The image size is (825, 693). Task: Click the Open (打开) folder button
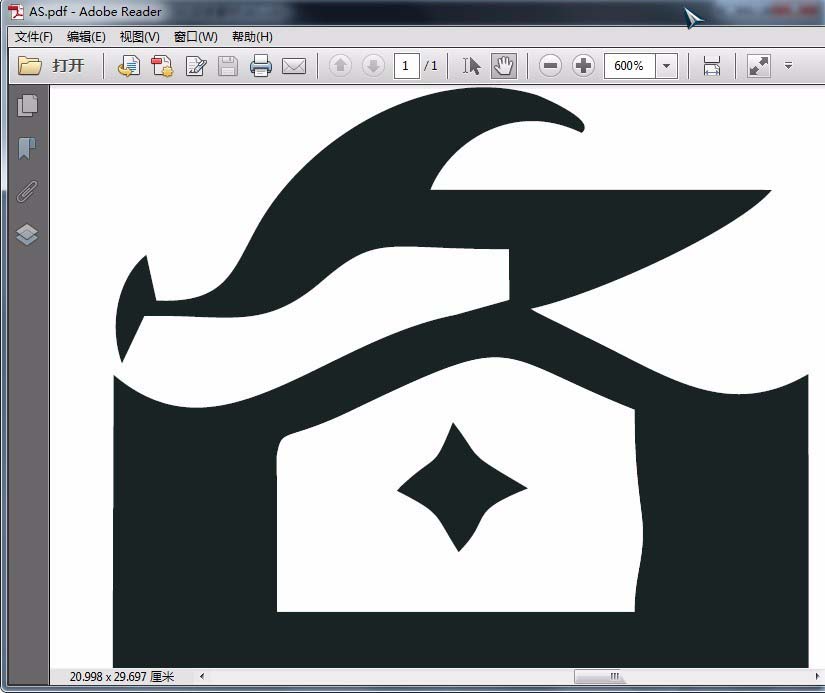[51, 66]
